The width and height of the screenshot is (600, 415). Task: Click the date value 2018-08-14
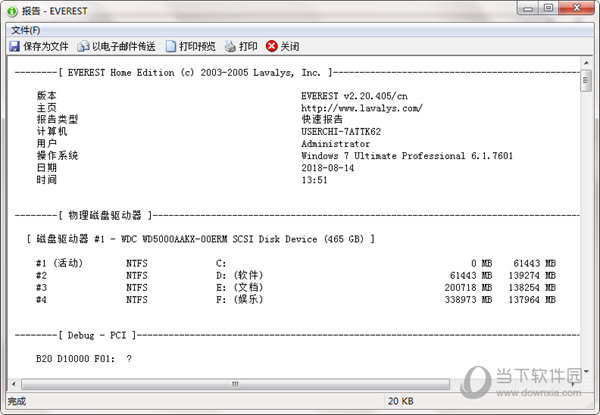point(328,168)
